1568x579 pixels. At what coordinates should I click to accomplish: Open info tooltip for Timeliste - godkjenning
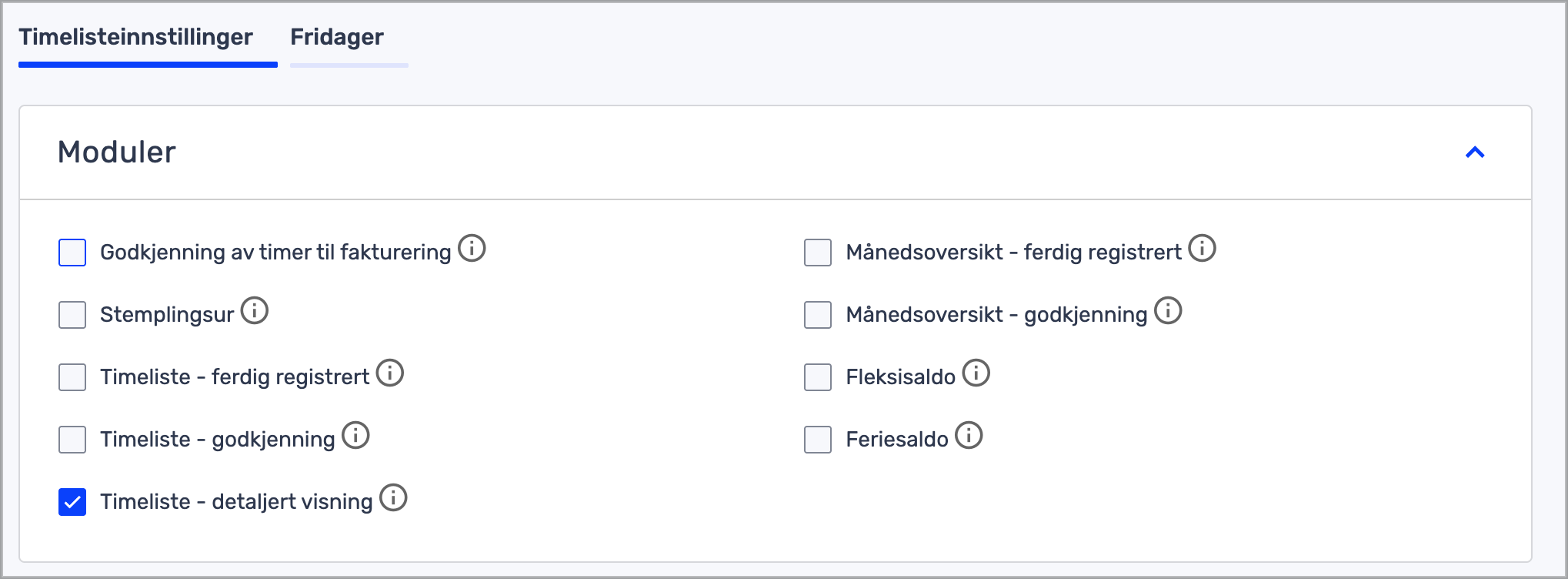point(355,436)
